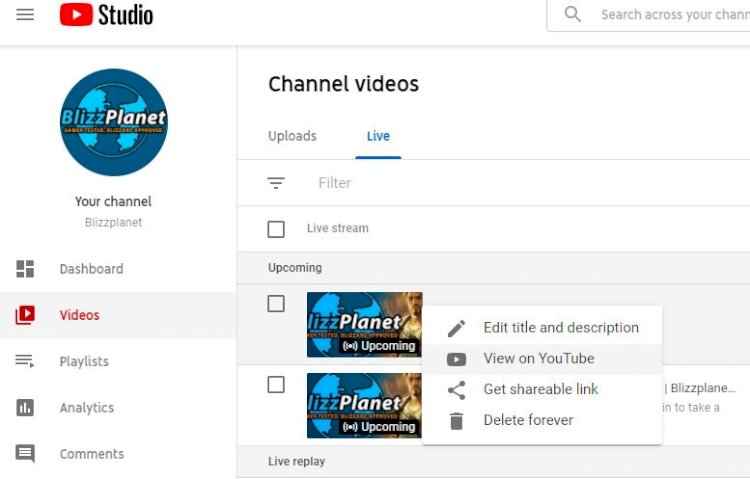Click the filter lines icon
The image size is (750, 479).
(x=276, y=183)
